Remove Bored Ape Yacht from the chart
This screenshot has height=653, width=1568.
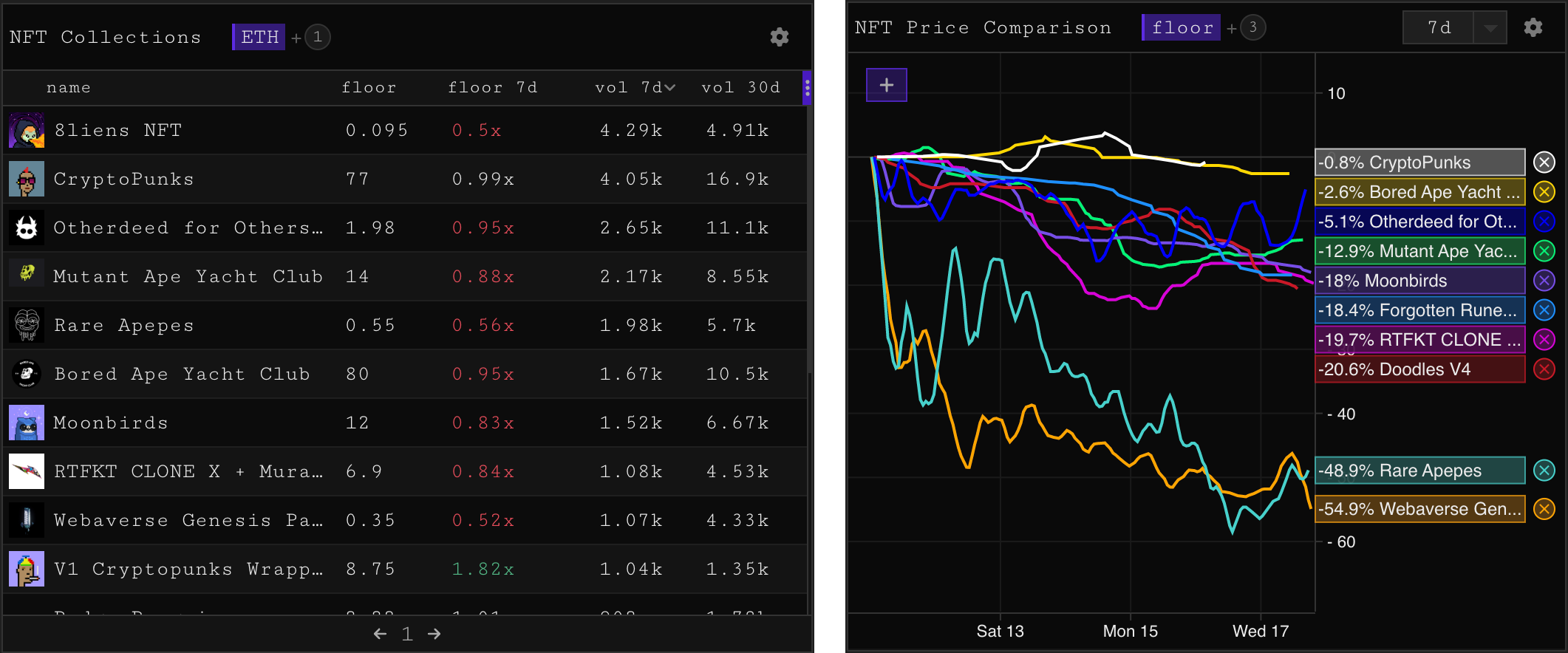(1544, 192)
